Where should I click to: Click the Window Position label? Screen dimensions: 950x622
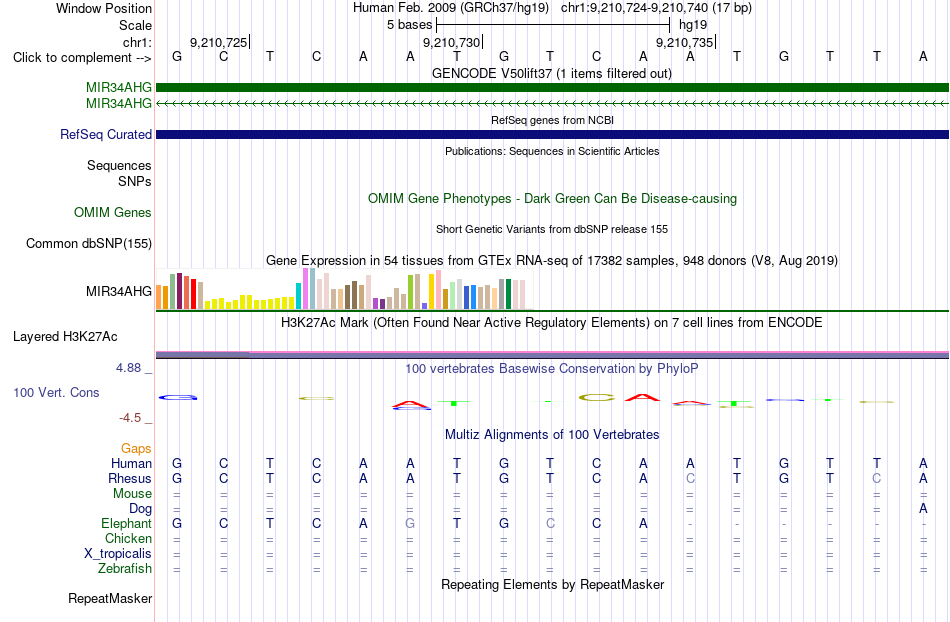(x=104, y=8)
